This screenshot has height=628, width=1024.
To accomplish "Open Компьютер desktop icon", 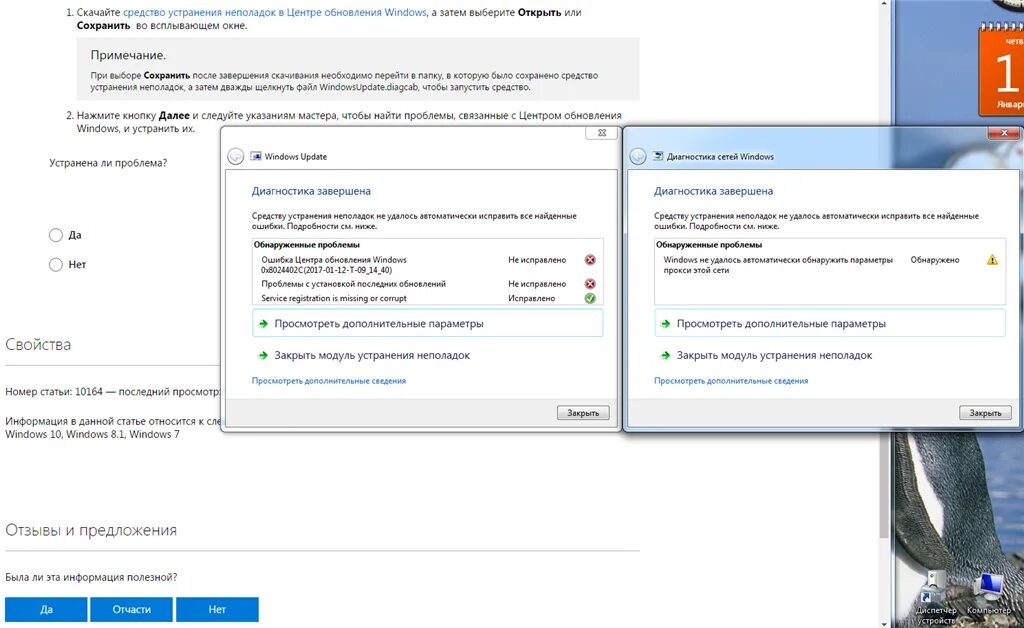I will pyautogui.click(x=989, y=594).
